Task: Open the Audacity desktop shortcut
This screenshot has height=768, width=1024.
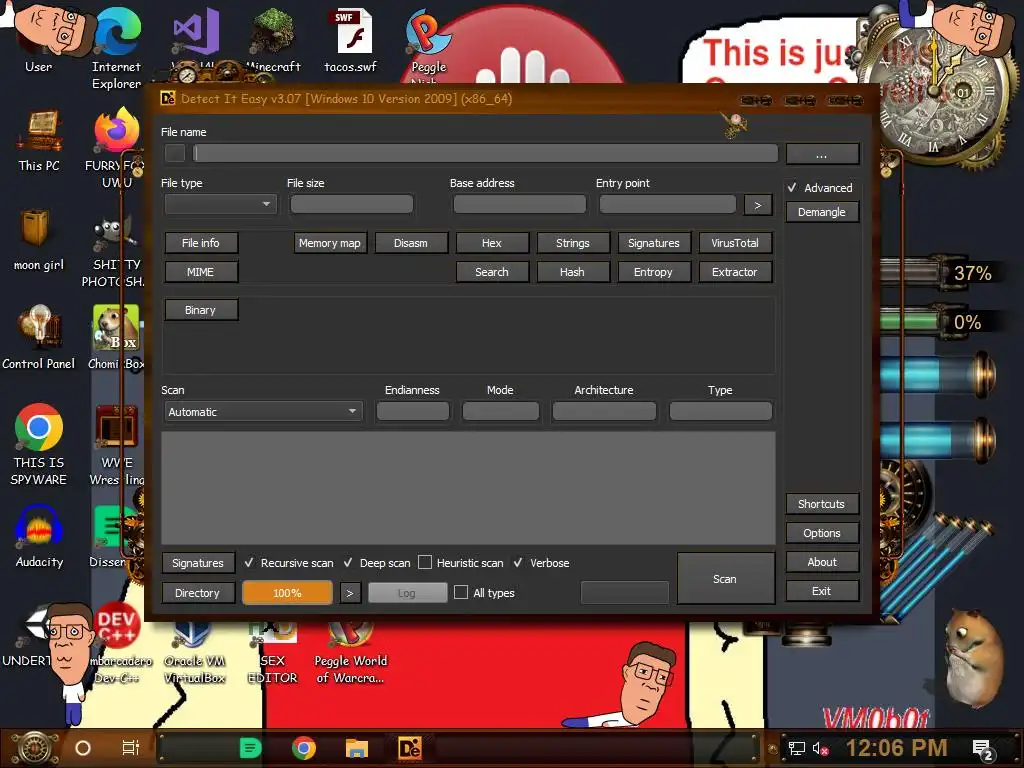Action: pyautogui.click(x=39, y=536)
